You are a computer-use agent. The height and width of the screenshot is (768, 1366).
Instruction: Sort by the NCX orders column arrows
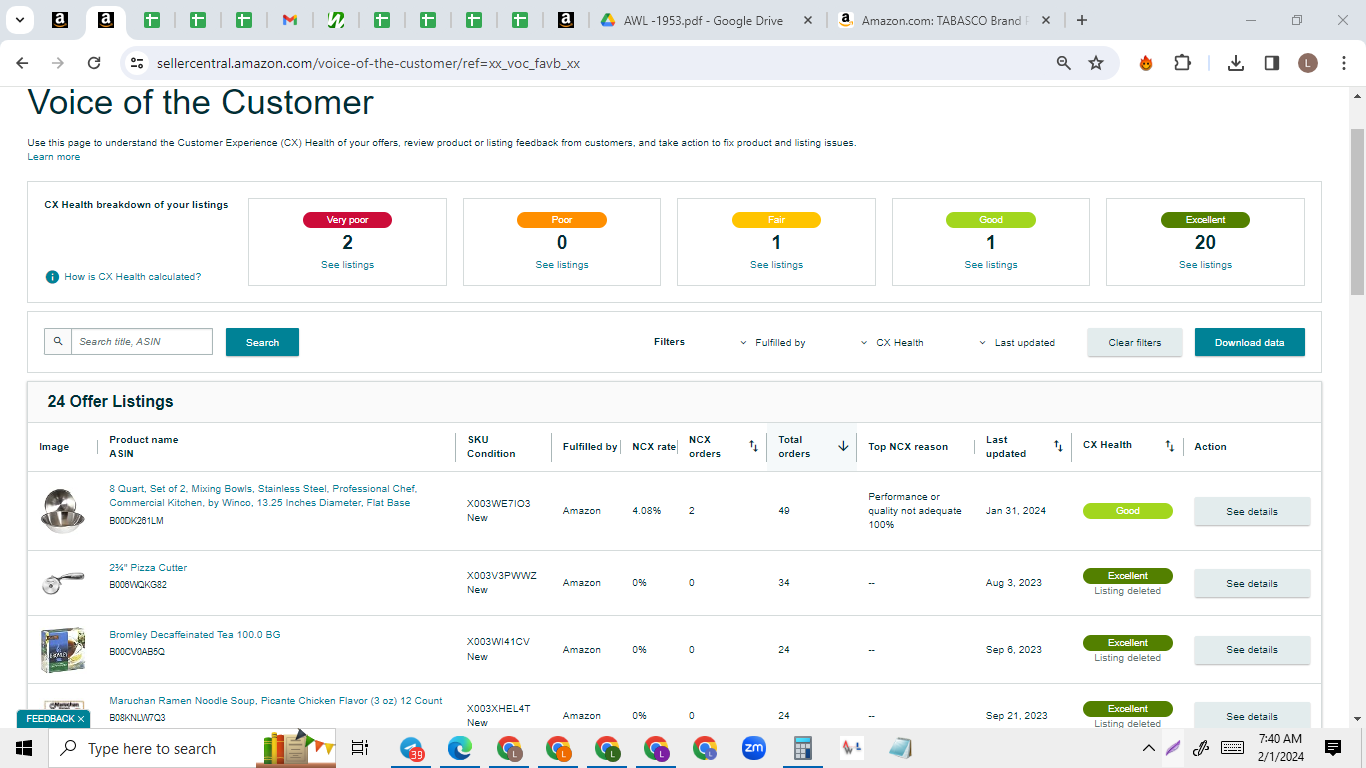coord(753,446)
